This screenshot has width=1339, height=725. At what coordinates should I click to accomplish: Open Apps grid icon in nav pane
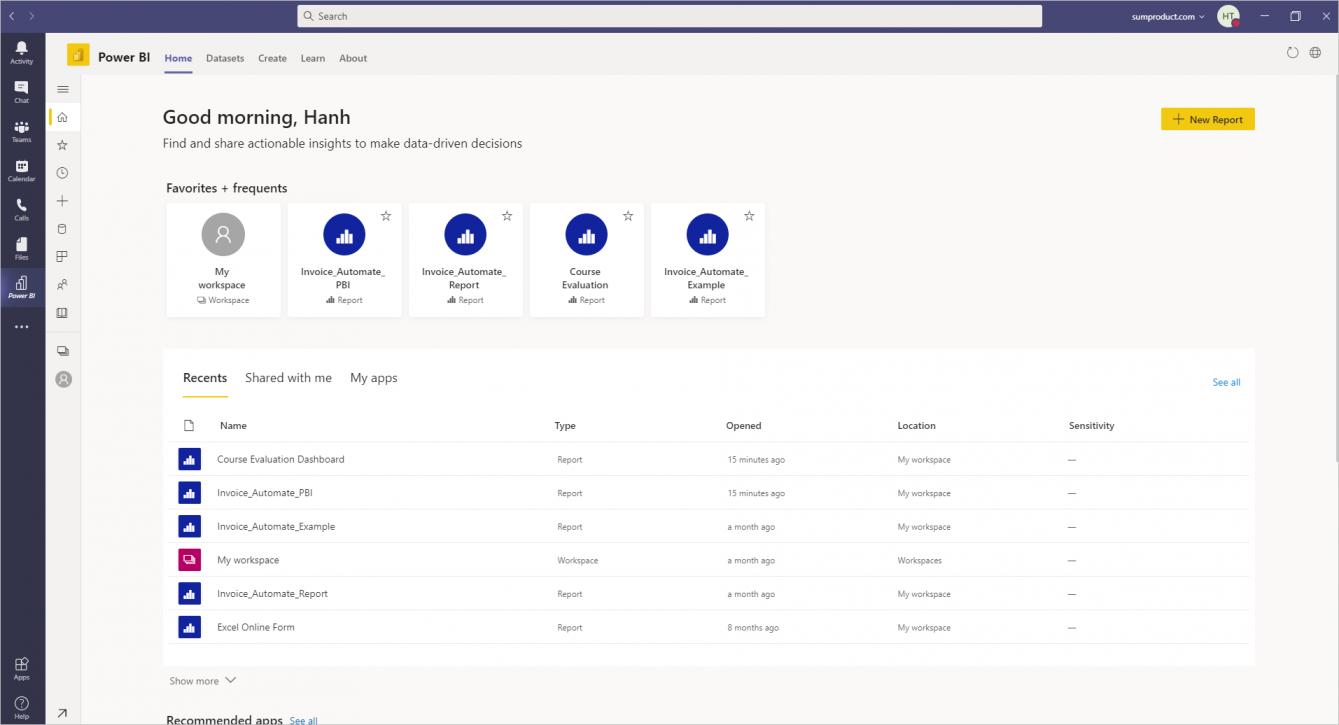pos(63,257)
